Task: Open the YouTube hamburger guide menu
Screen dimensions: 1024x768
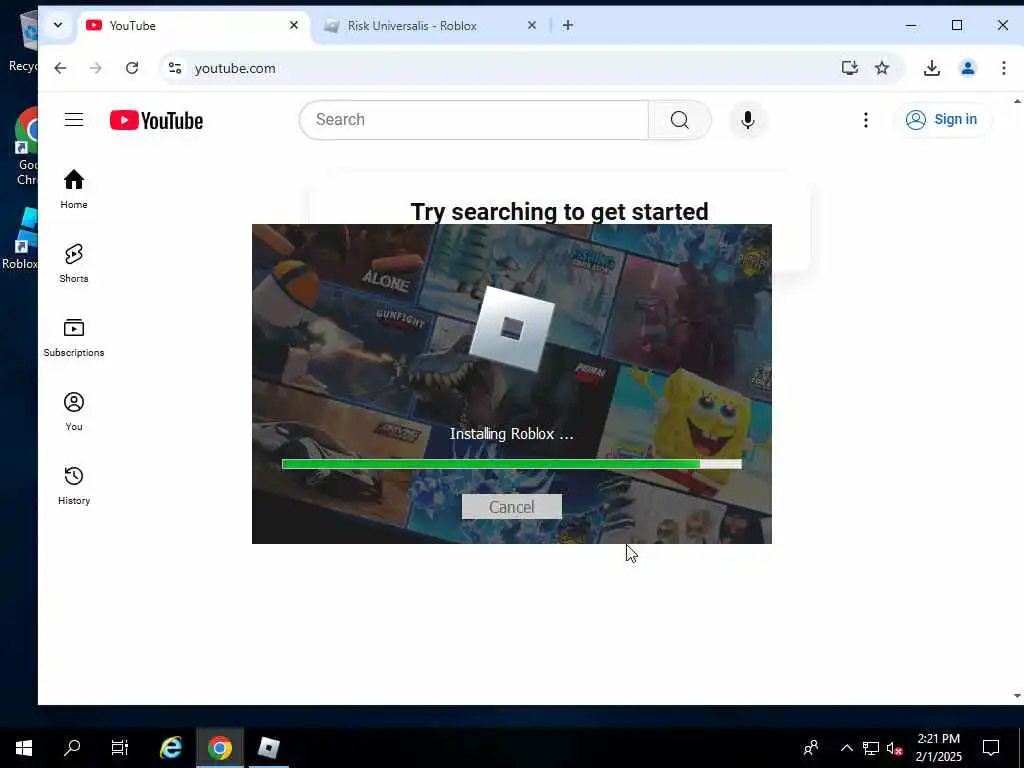Action: [x=74, y=120]
